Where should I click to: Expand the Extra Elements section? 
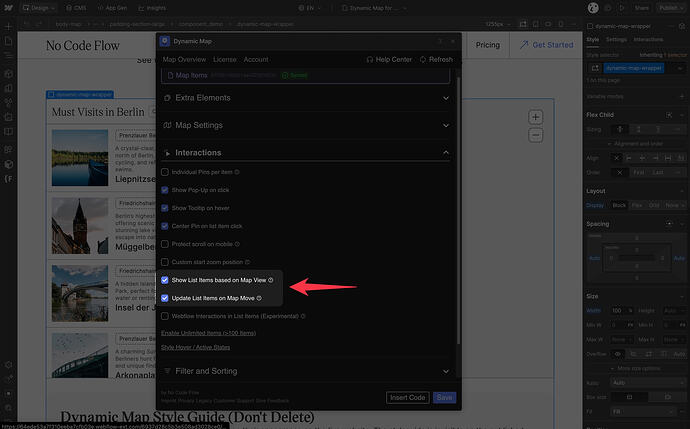[x=306, y=98]
